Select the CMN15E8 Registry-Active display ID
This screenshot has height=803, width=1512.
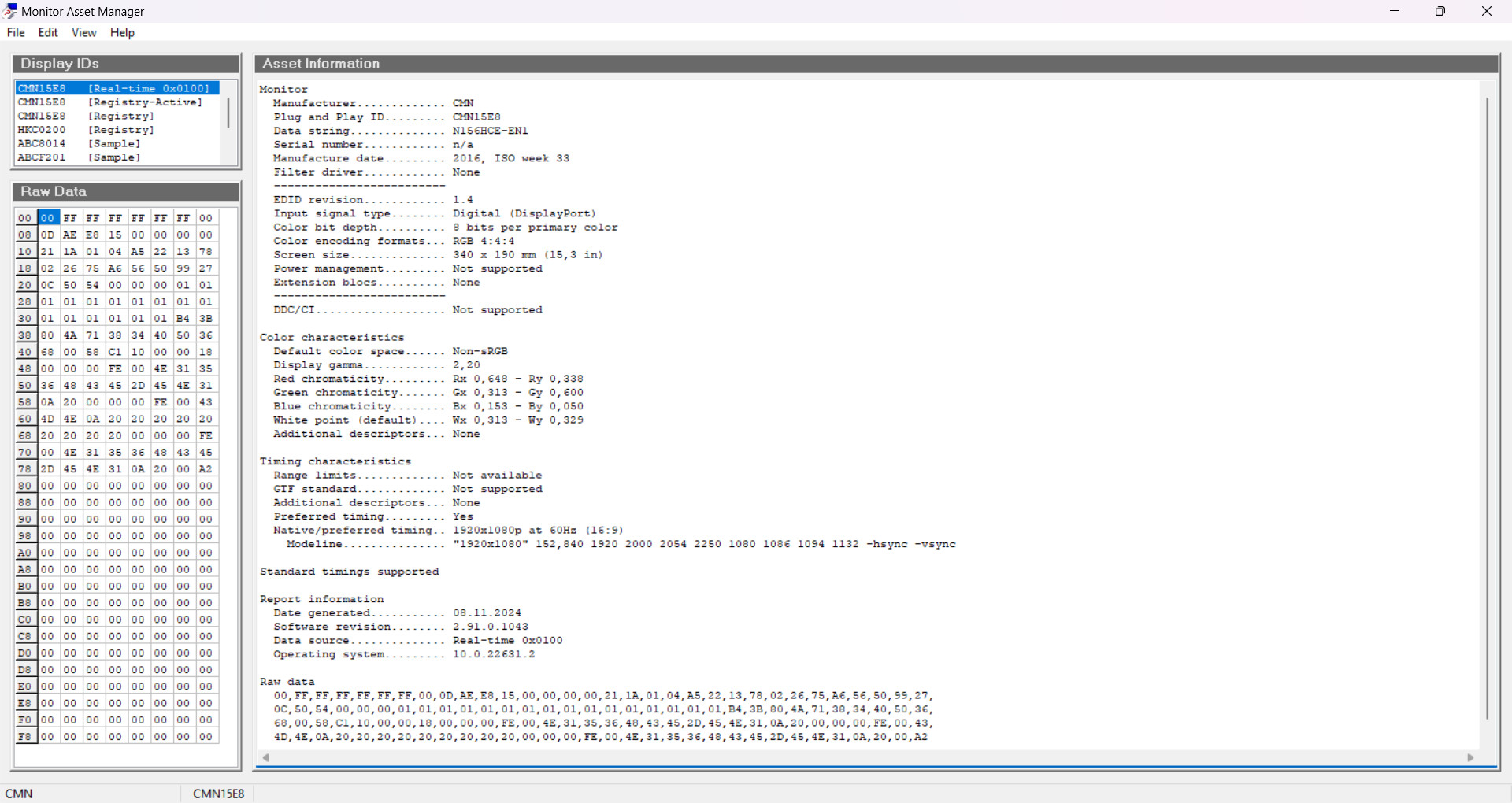point(110,102)
